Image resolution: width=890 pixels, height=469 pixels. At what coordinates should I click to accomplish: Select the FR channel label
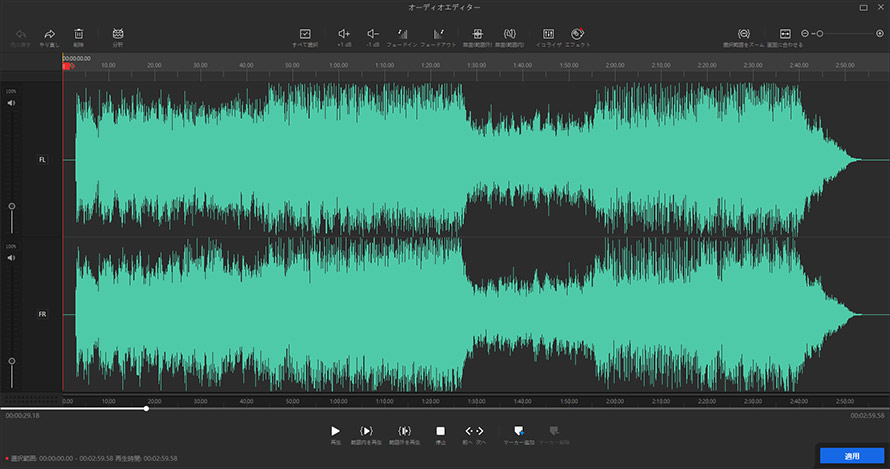[x=42, y=314]
